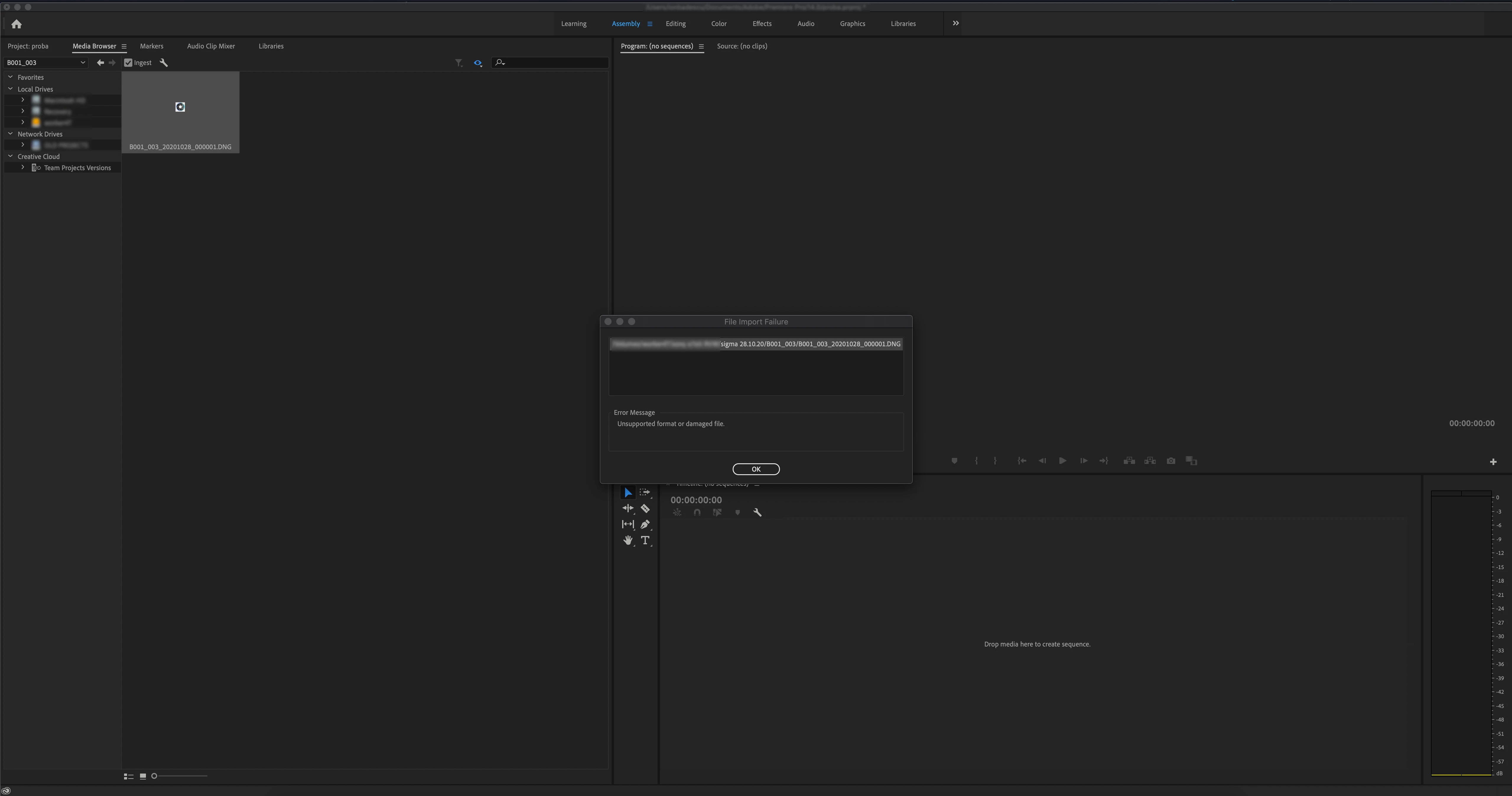Switch to the Editing workspace
The width and height of the screenshot is (1512, 796).
tap(675, 24)
